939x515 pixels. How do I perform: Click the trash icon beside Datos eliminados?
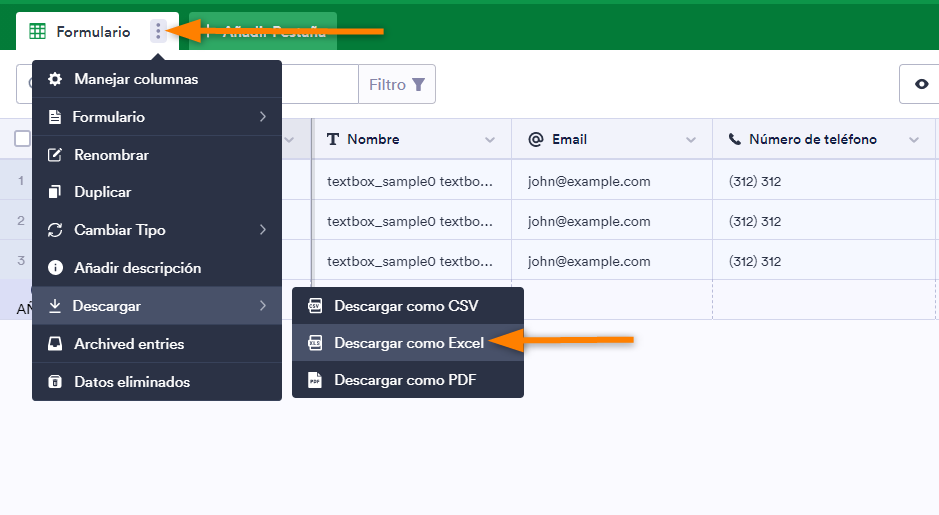[54, 381]
